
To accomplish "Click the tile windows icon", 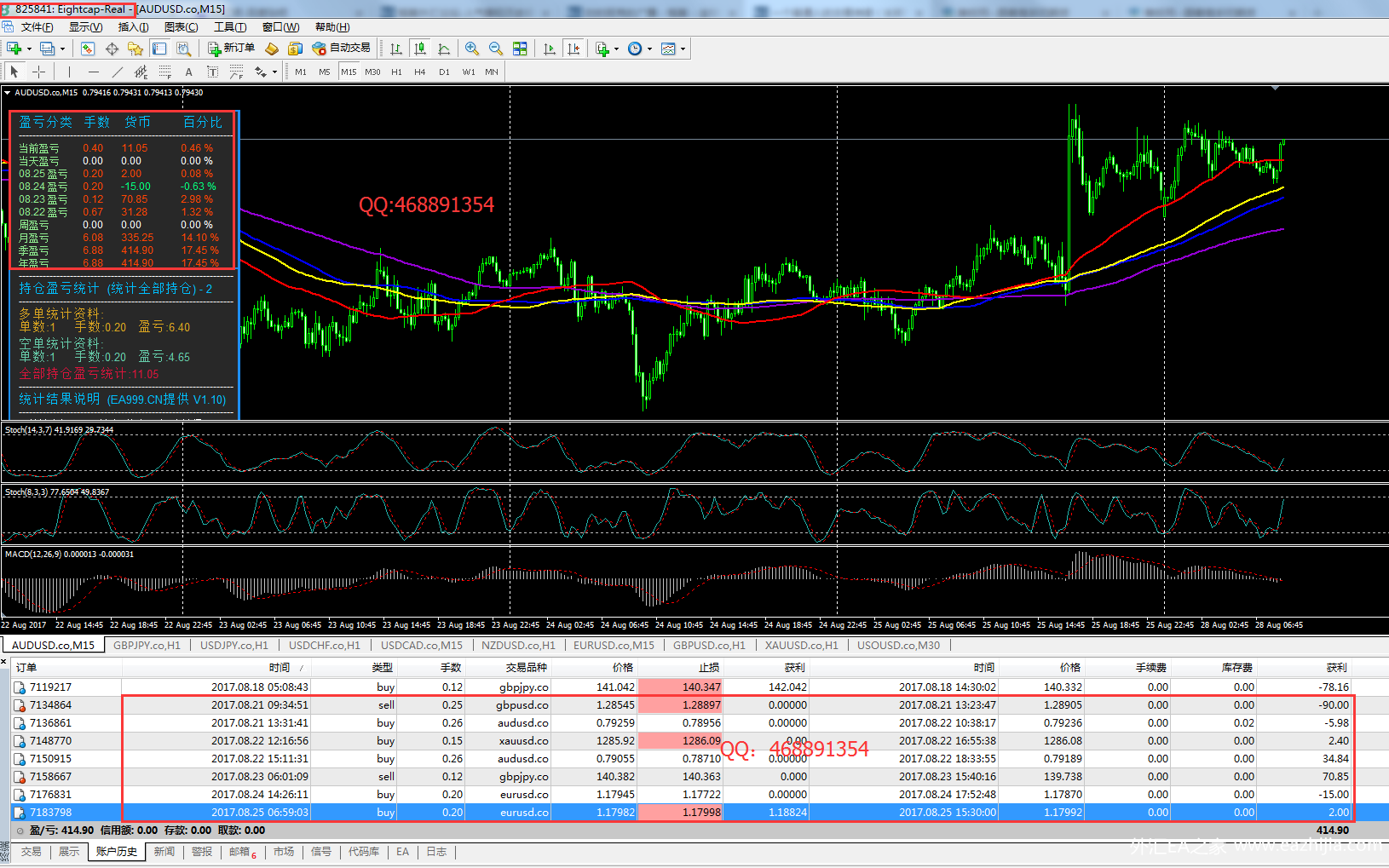I will click(x=520, y=49).
